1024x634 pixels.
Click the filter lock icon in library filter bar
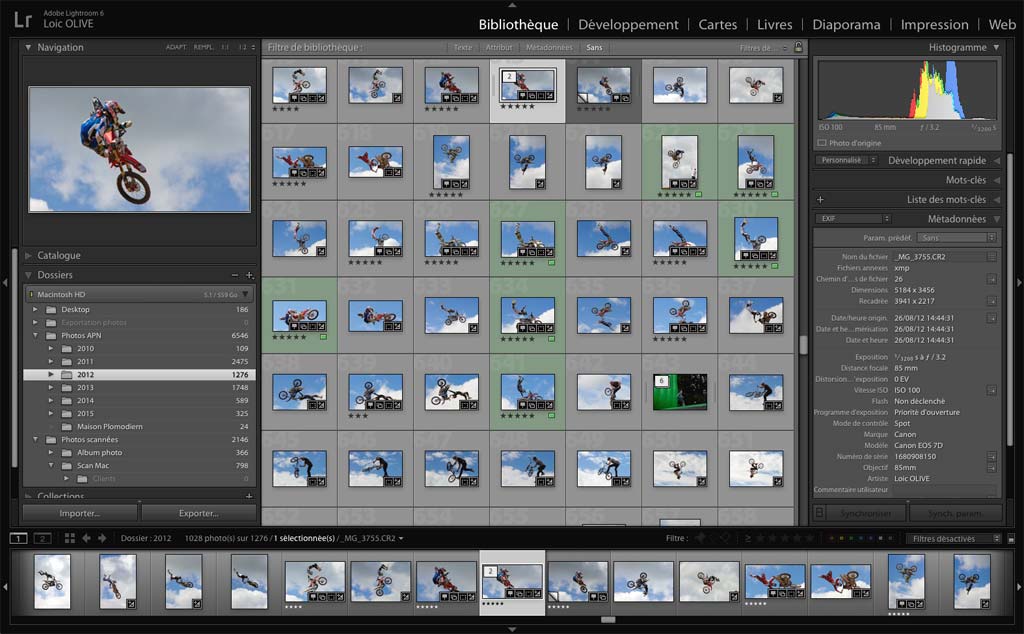click(798, 47)
